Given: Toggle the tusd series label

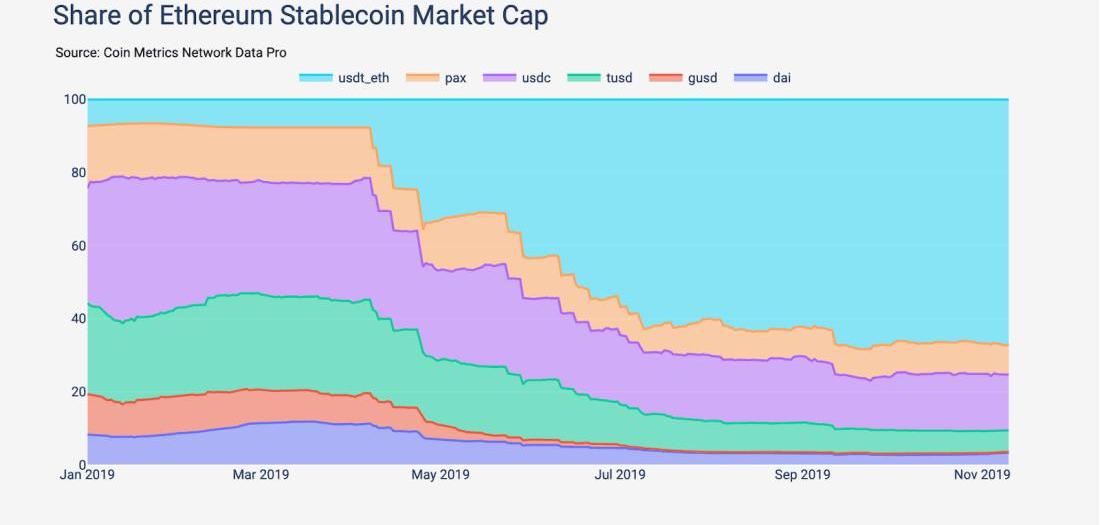Looking at the screenshot, I should coord(619,78).
